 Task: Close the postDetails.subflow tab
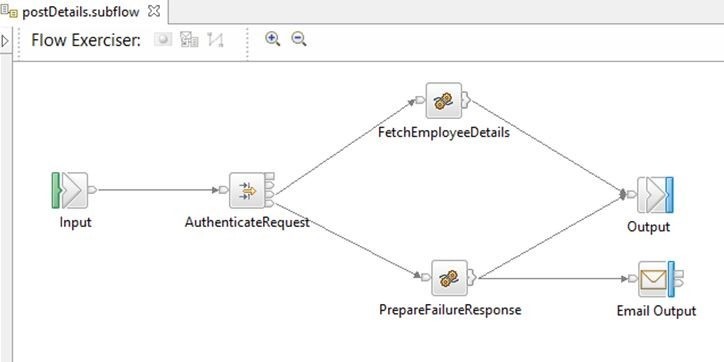(154, 12)
